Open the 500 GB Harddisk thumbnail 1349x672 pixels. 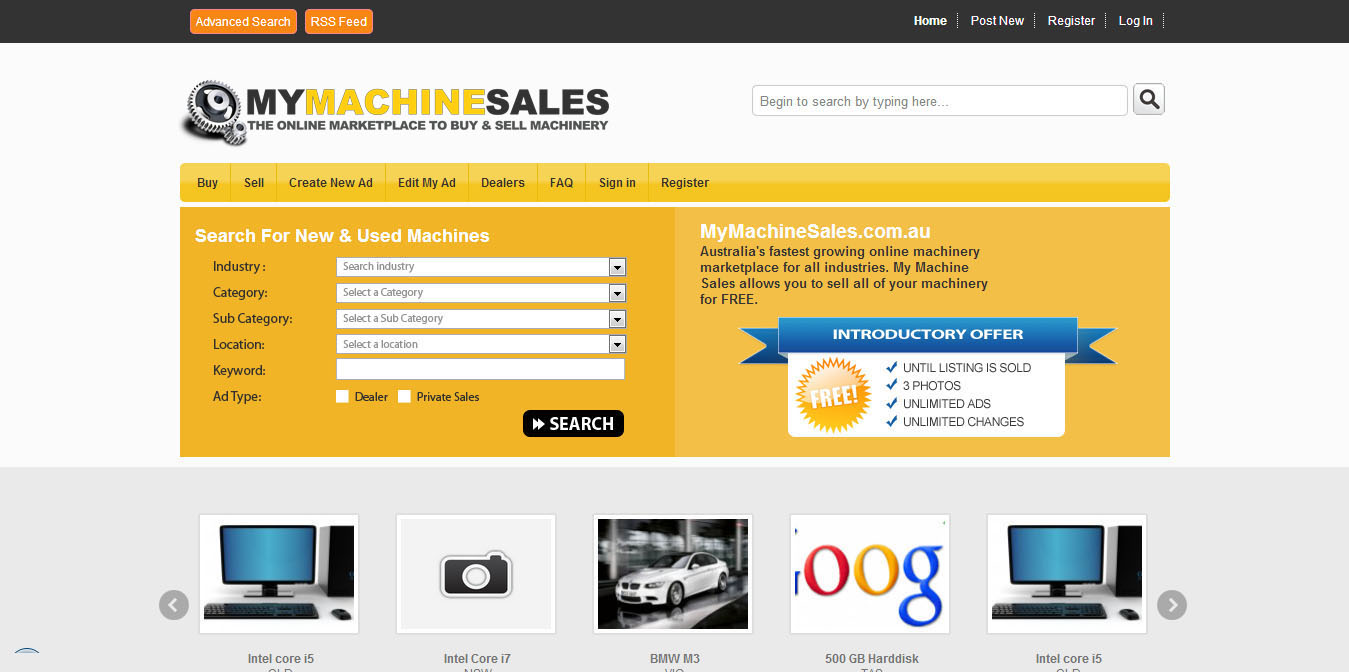870,574
